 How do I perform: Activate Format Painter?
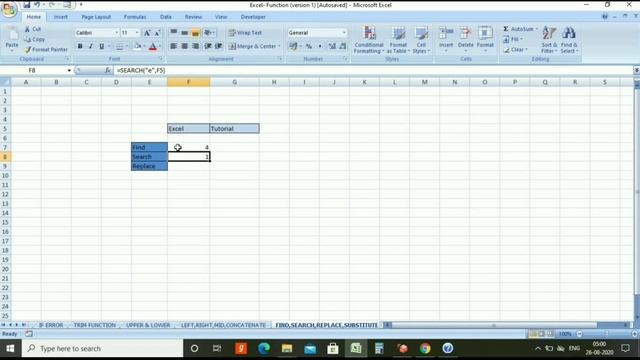tap(46, 49)
